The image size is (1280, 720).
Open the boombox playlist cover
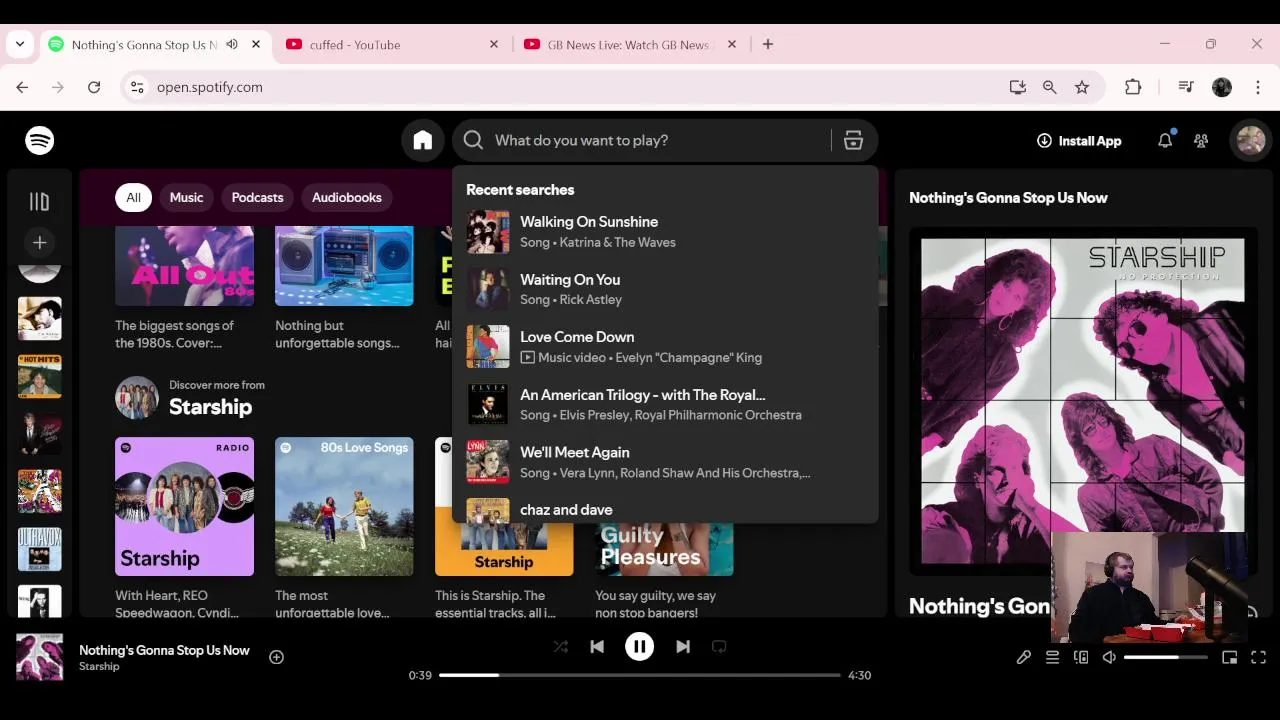tap(344, 266)
